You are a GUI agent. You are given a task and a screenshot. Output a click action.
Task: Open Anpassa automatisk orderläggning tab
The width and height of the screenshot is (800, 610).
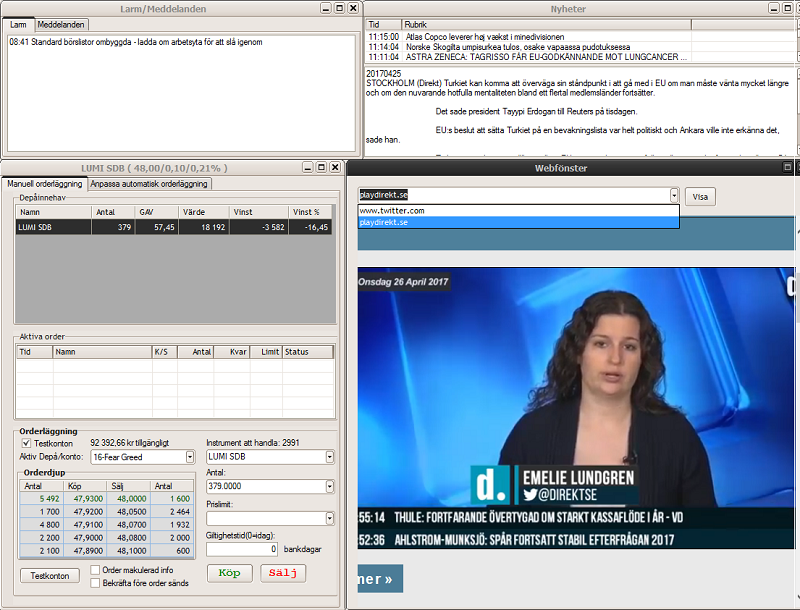click(149, 184)
